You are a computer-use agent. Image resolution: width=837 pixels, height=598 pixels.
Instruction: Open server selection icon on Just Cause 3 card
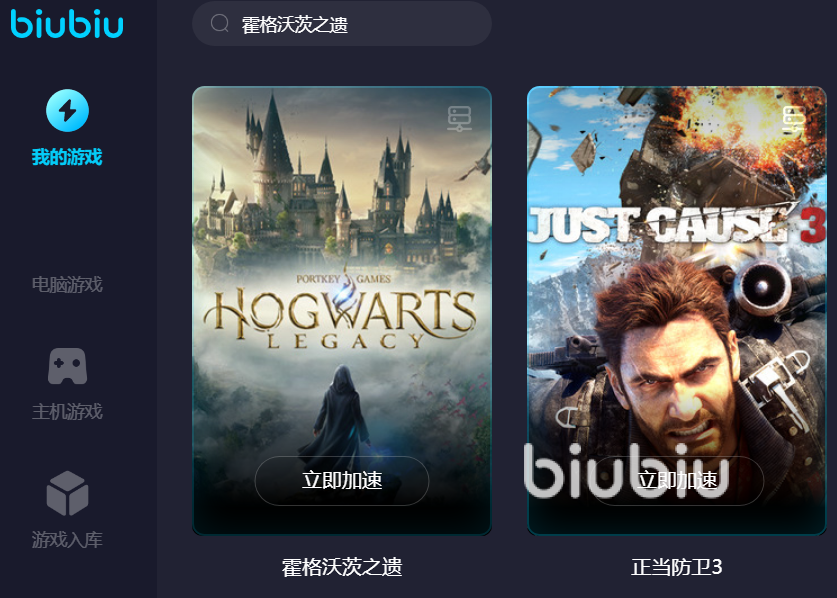click(x=794, y=119)
